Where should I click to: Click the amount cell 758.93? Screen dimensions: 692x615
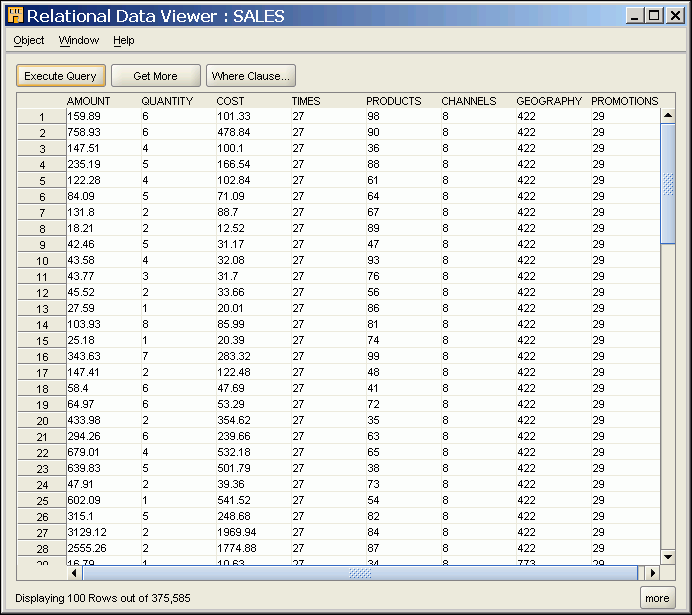coord(104,132)
